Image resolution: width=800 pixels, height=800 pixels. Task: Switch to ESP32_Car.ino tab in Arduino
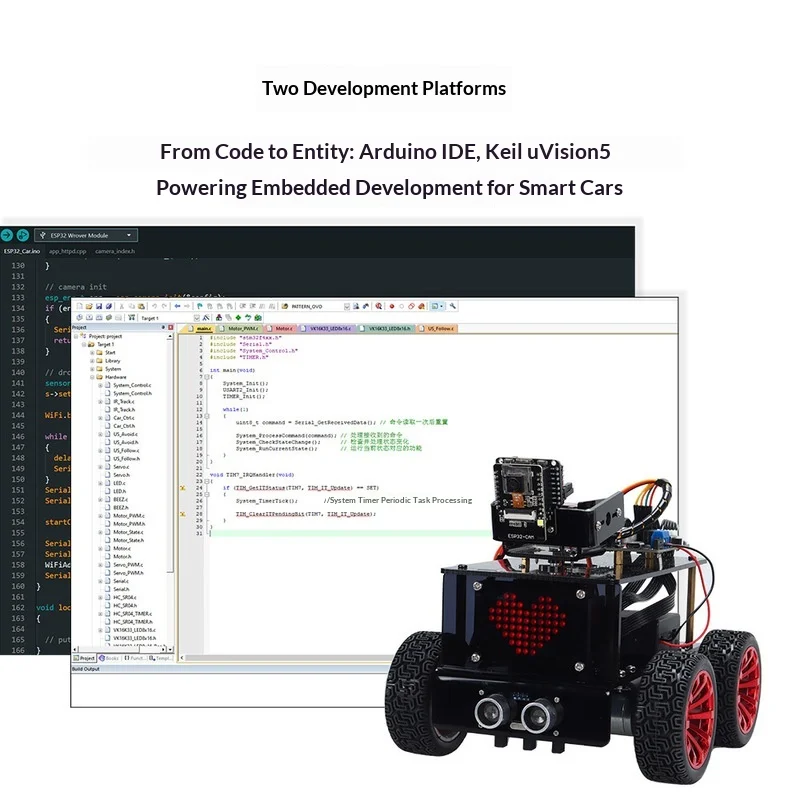tap(21, 251)
